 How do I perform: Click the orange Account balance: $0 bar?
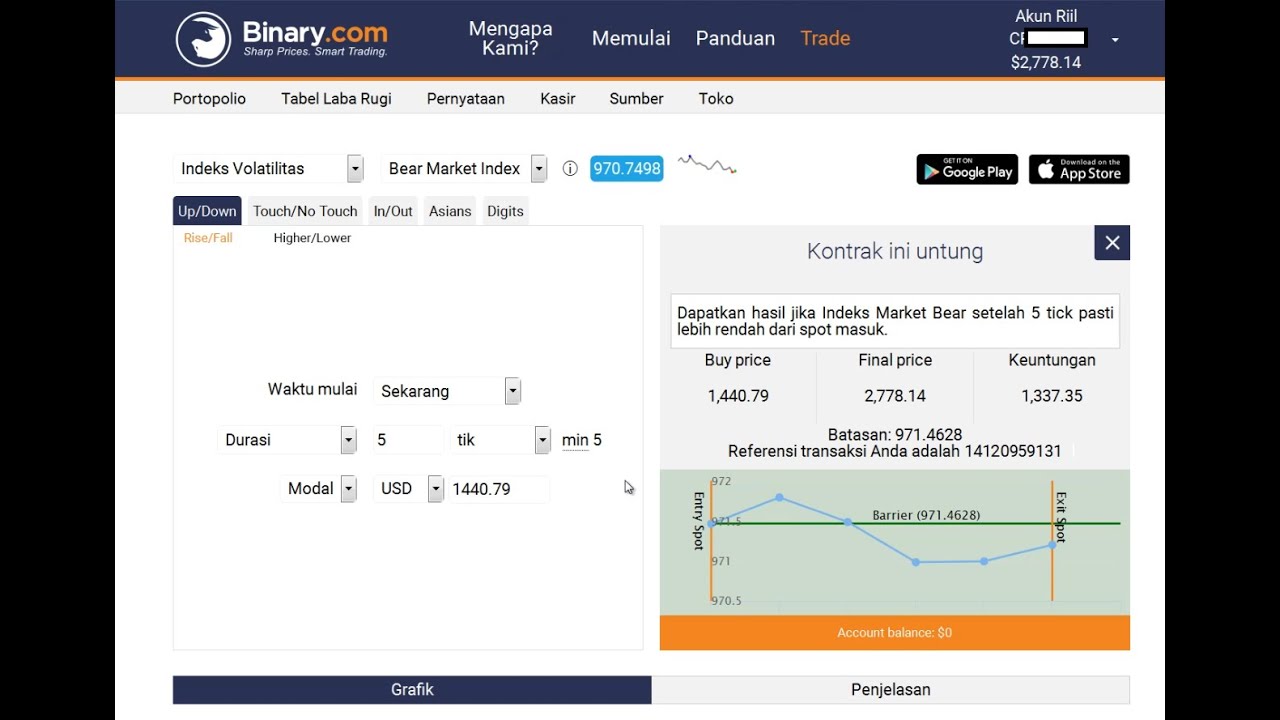point(895,633)
